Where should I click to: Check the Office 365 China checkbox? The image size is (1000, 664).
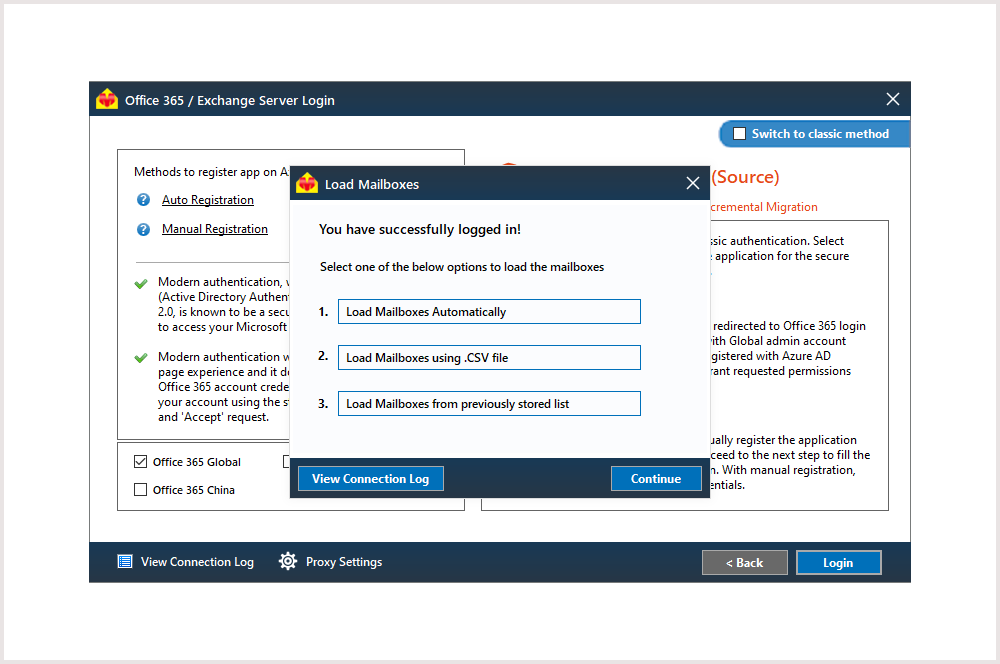140,490
